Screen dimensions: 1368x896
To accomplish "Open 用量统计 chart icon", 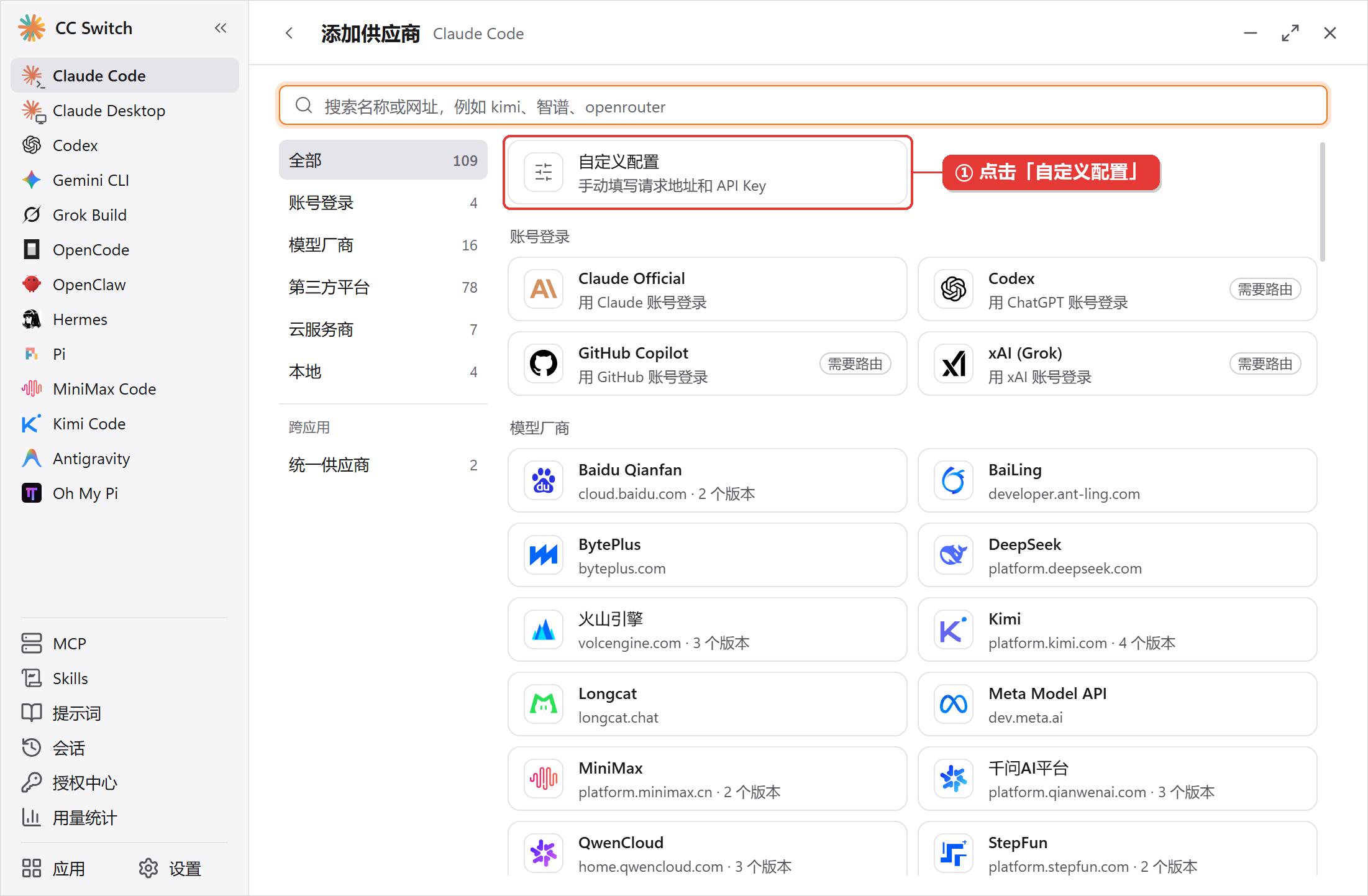I will pyautogui.click(x=32, y=818).
